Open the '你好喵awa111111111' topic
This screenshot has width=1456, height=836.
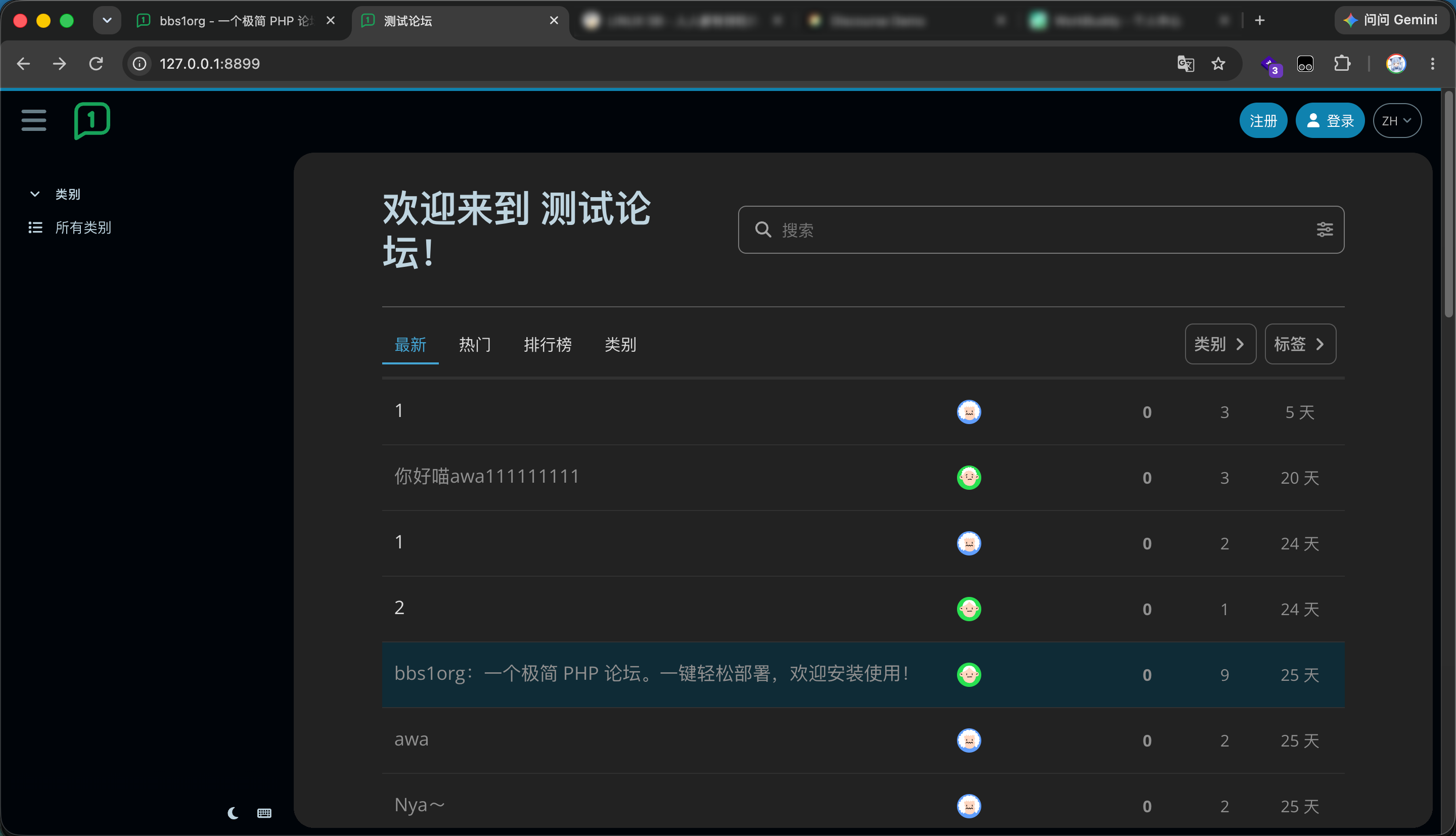[487, 477]
